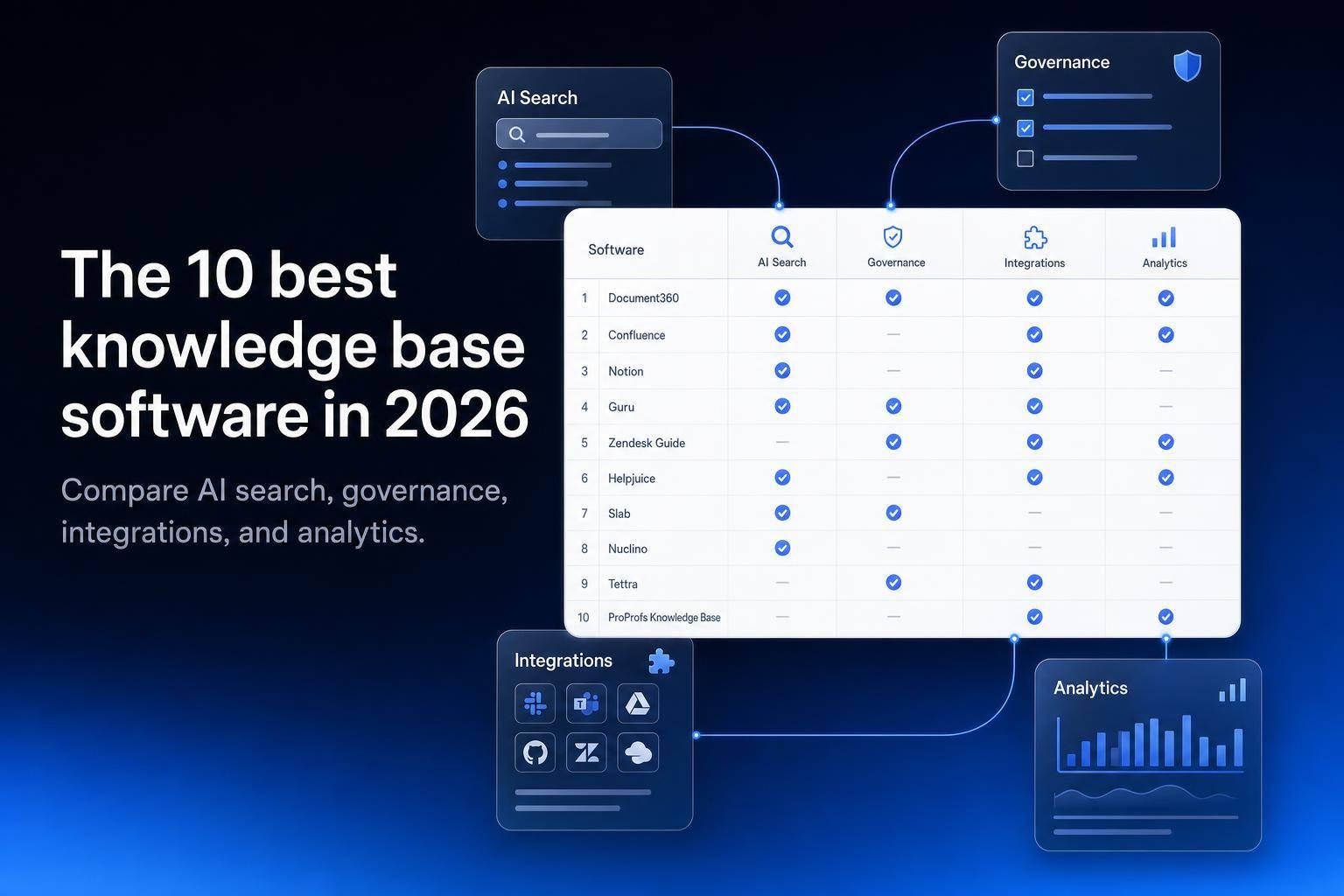Click Guru Integrations check mark
1344x896 pixels.
pyautogui.click(x=1034, y=406)
